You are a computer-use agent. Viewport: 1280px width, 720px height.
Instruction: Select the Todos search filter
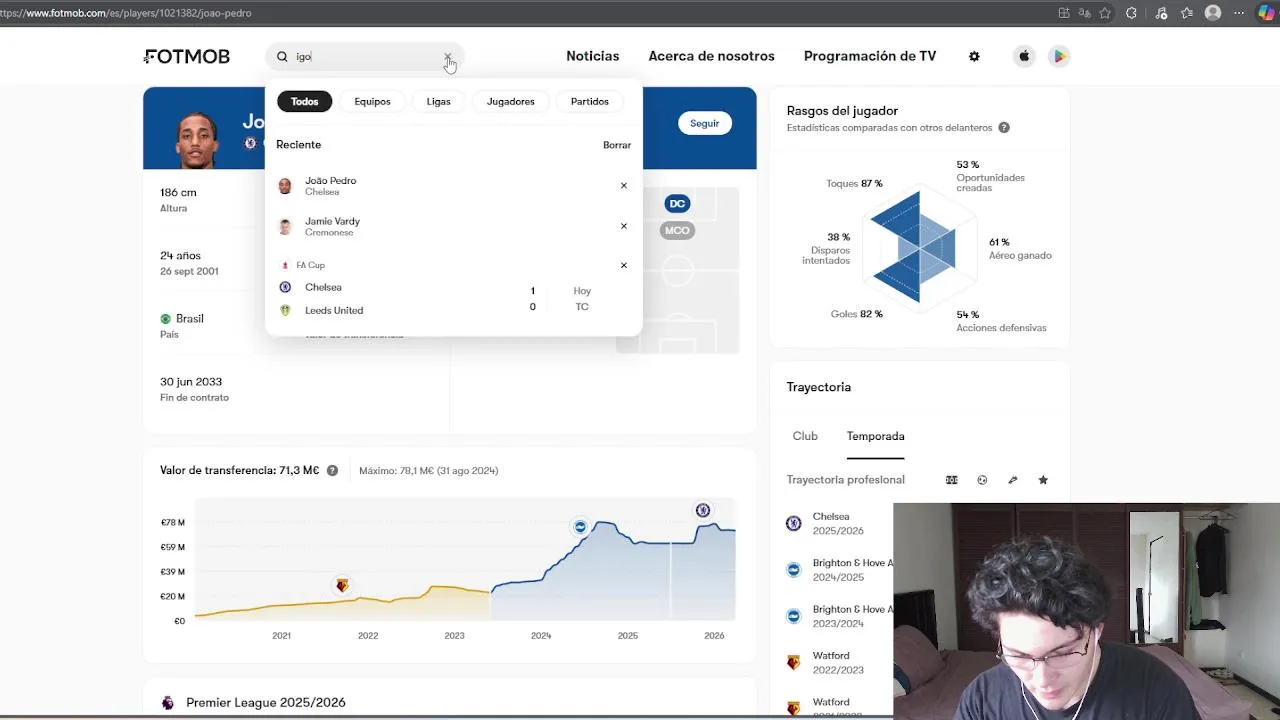click(304, 101)
